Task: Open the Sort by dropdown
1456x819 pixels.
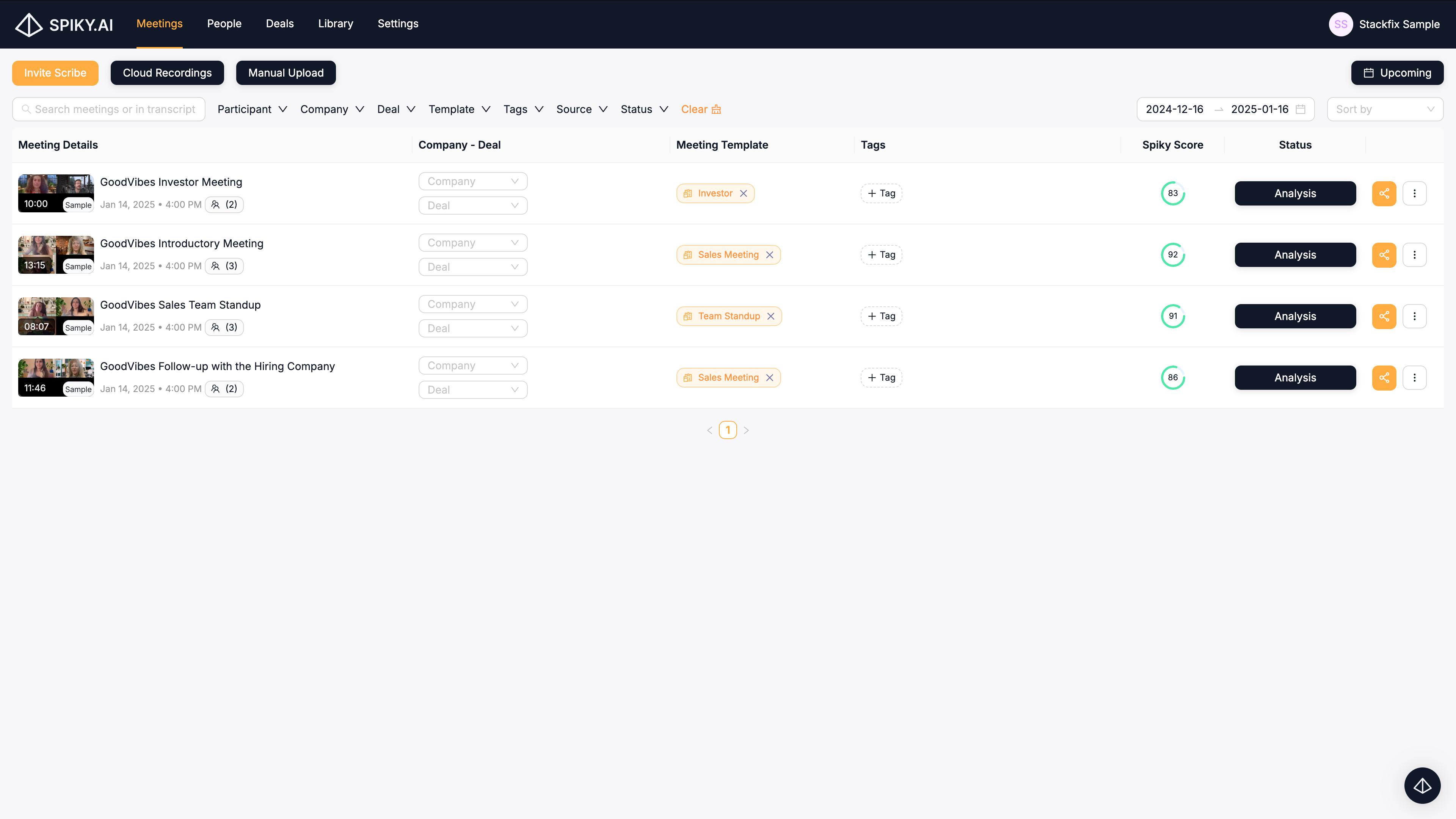Action: [x=1384, y=109]
